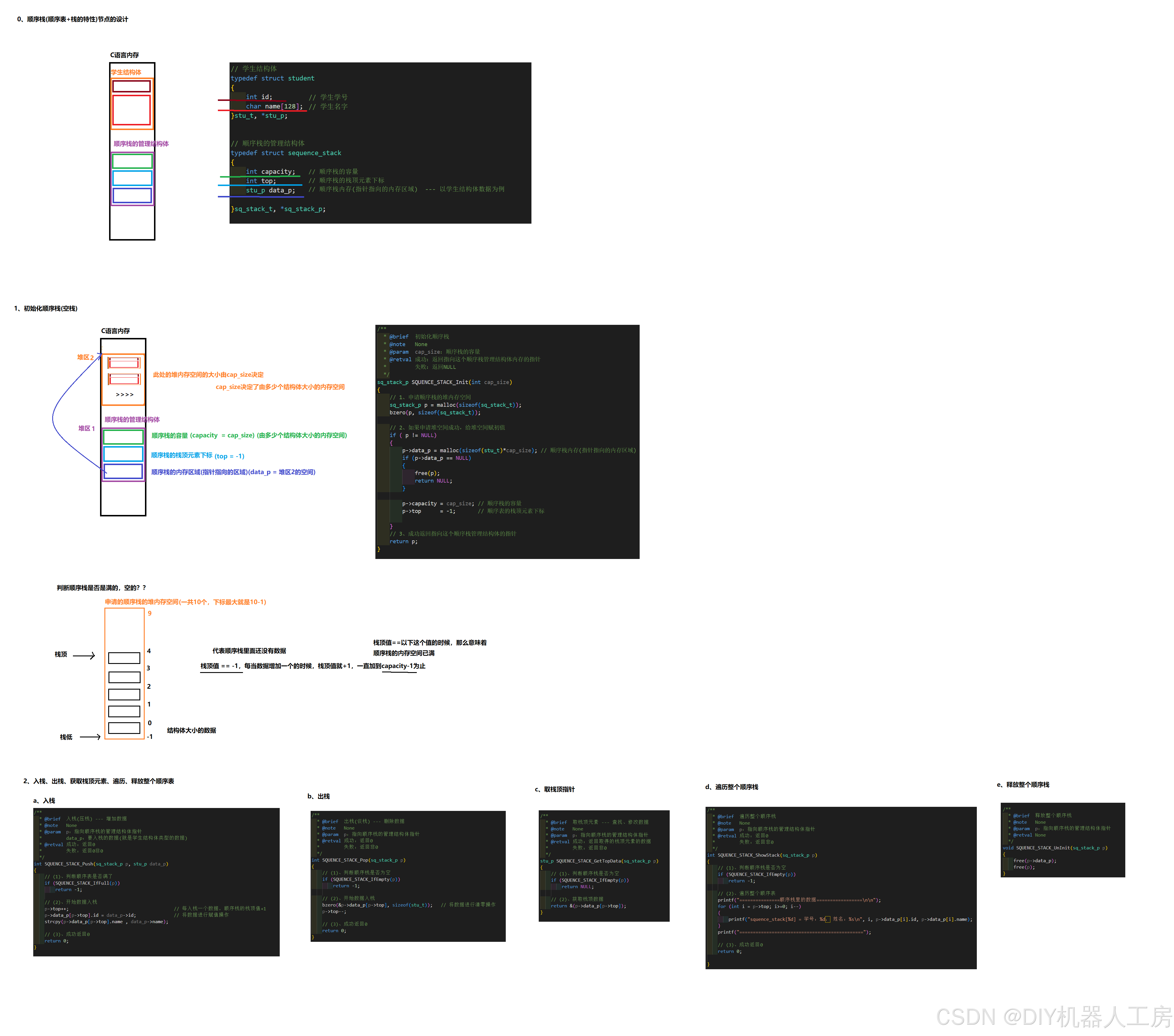Screen dimensions: 1174x1036
Task: Select the SQUENCE_STACK_GetTopData code snippet
Action: click(x=604, y=865)
